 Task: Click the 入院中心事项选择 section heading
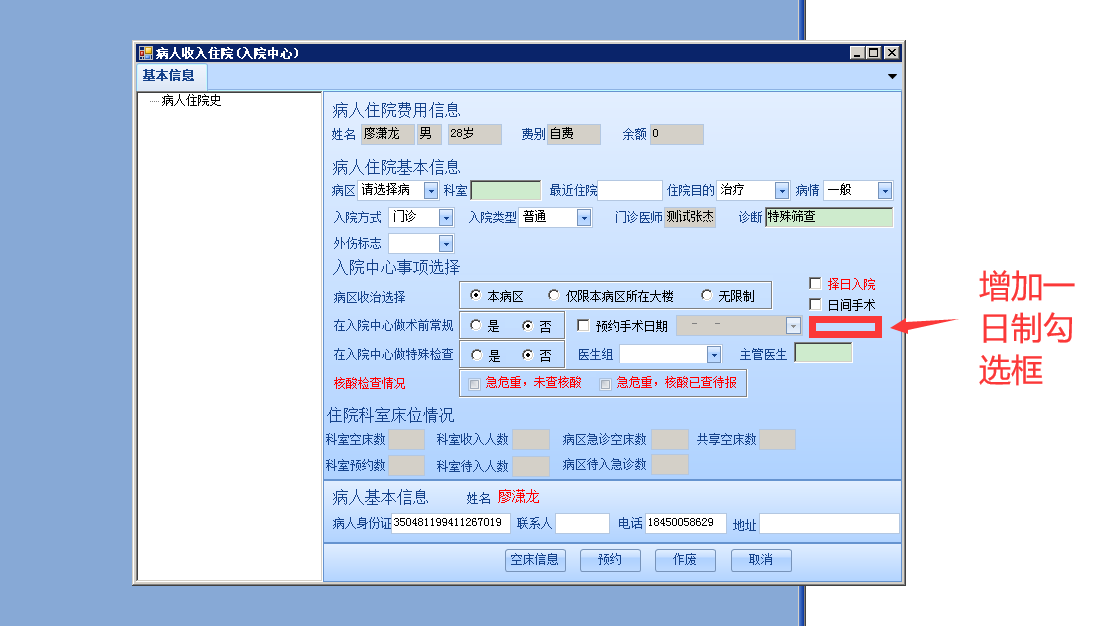coord(396,268)
